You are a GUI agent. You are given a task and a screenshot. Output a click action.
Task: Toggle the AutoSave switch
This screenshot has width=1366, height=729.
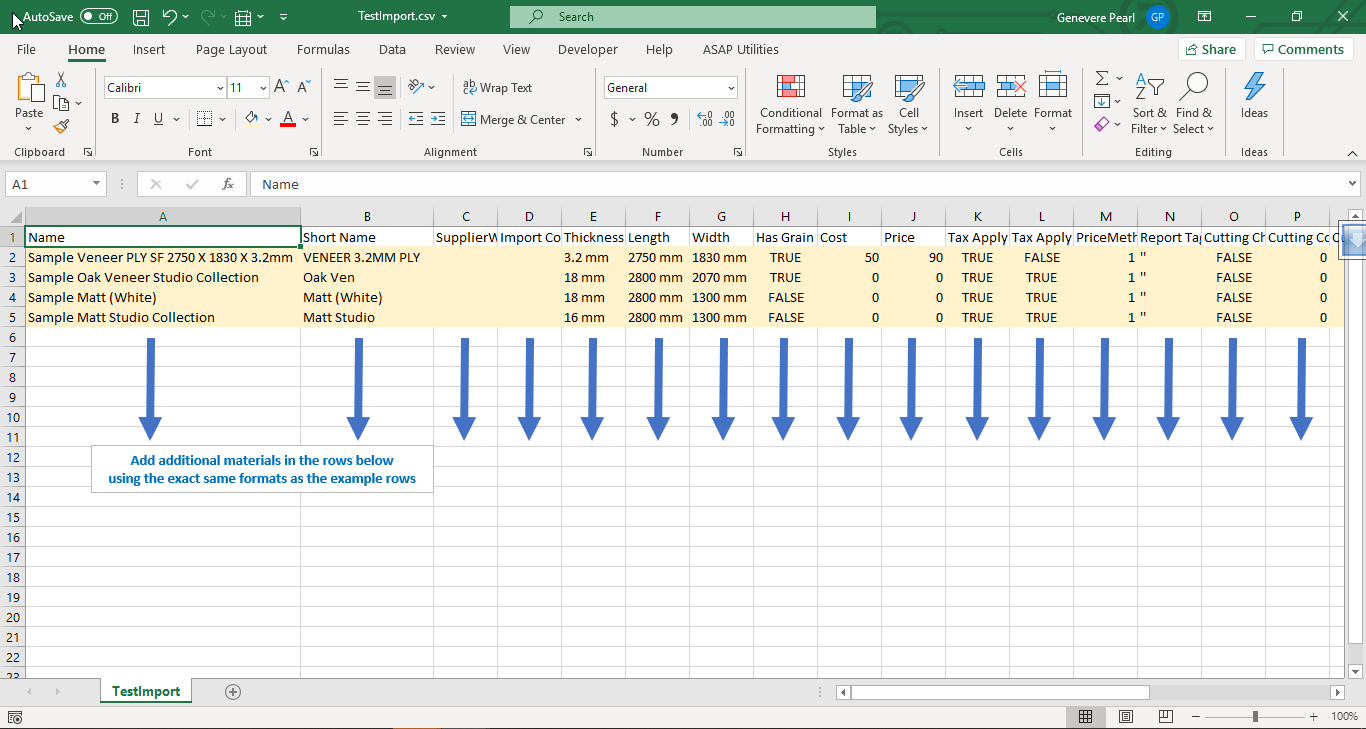pyautogui.click(x=98, y=17)
